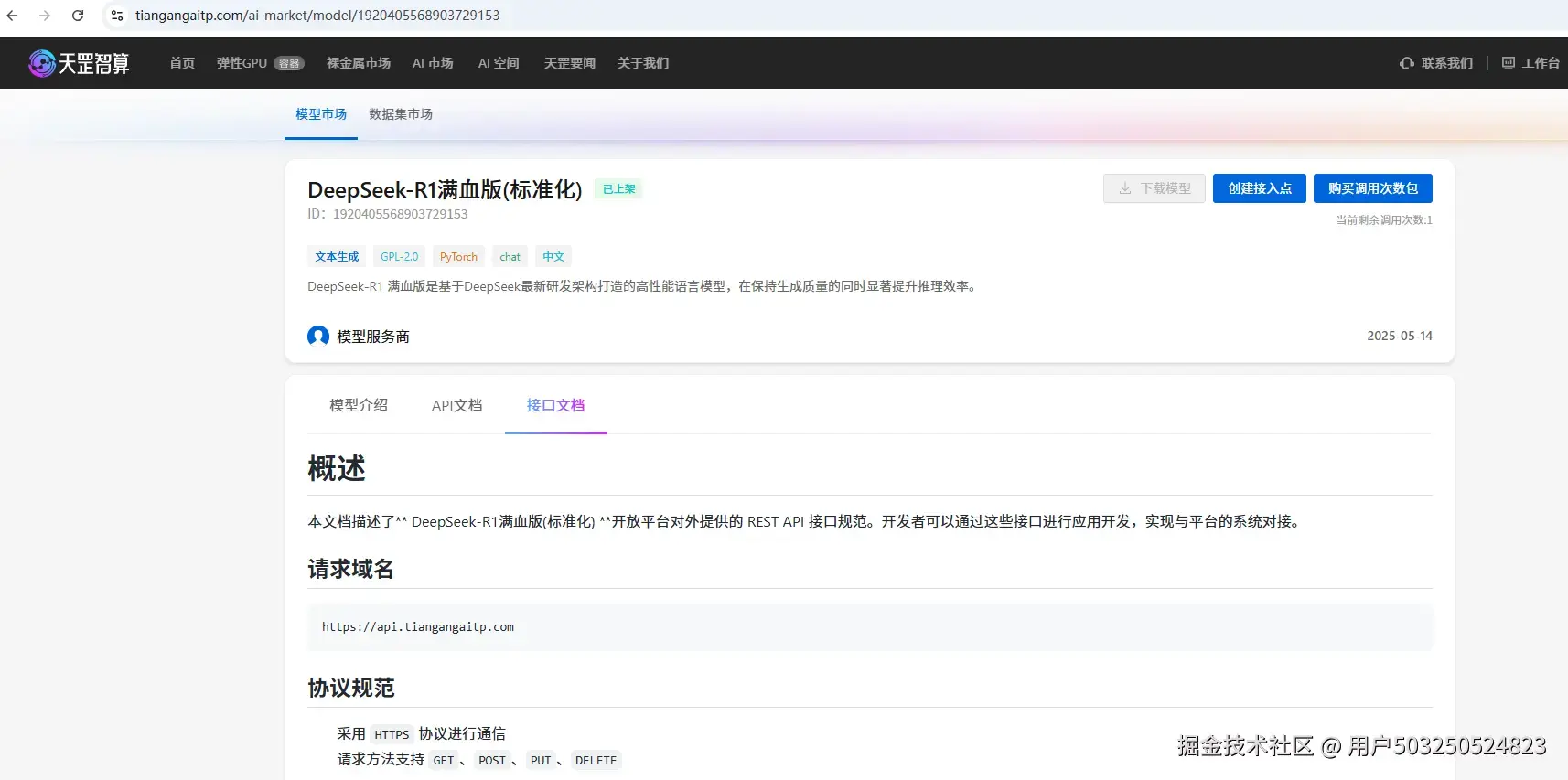
Task: Open 天罡要闻 navigation item
Action: tap(570, 63)
